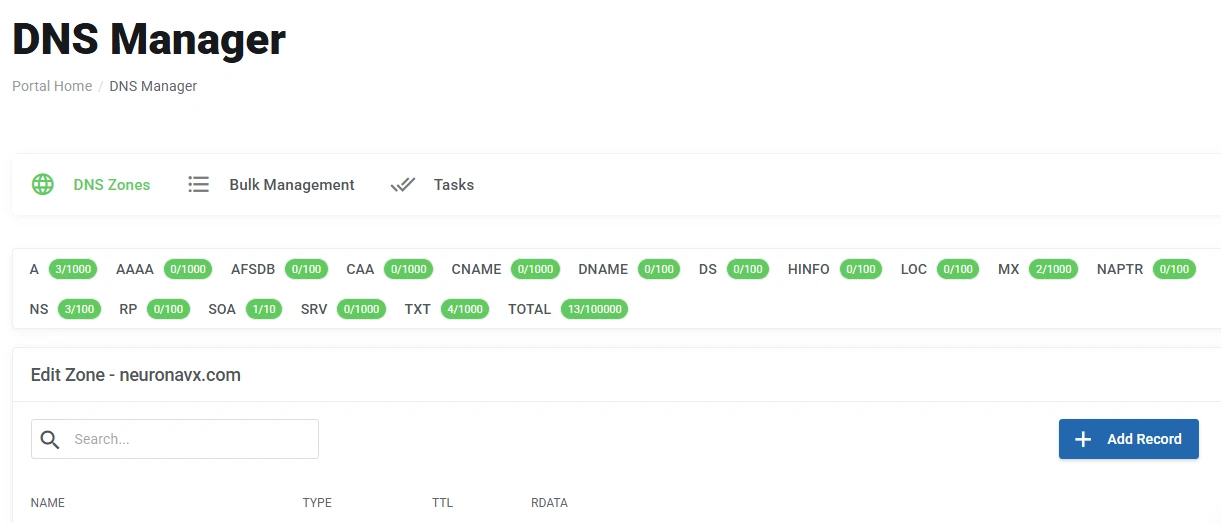This screenshot has width=1221, height=523.
Task: Click the CAA record type label
Action: 360,269
